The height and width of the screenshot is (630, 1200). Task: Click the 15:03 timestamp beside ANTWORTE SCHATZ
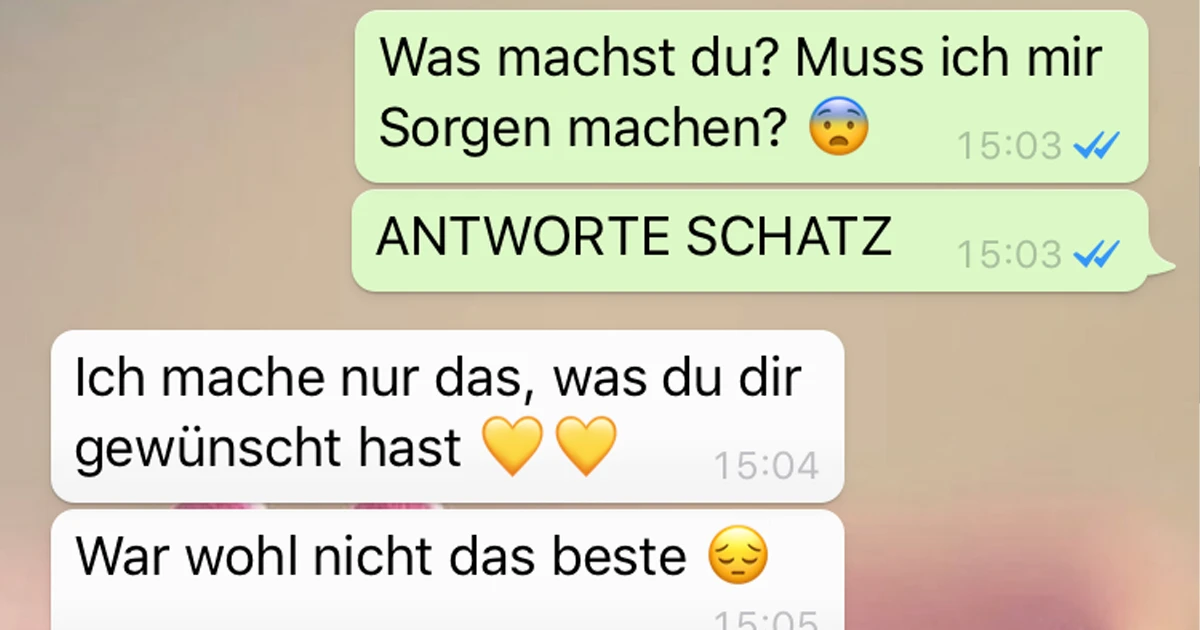pos(1009,254)
